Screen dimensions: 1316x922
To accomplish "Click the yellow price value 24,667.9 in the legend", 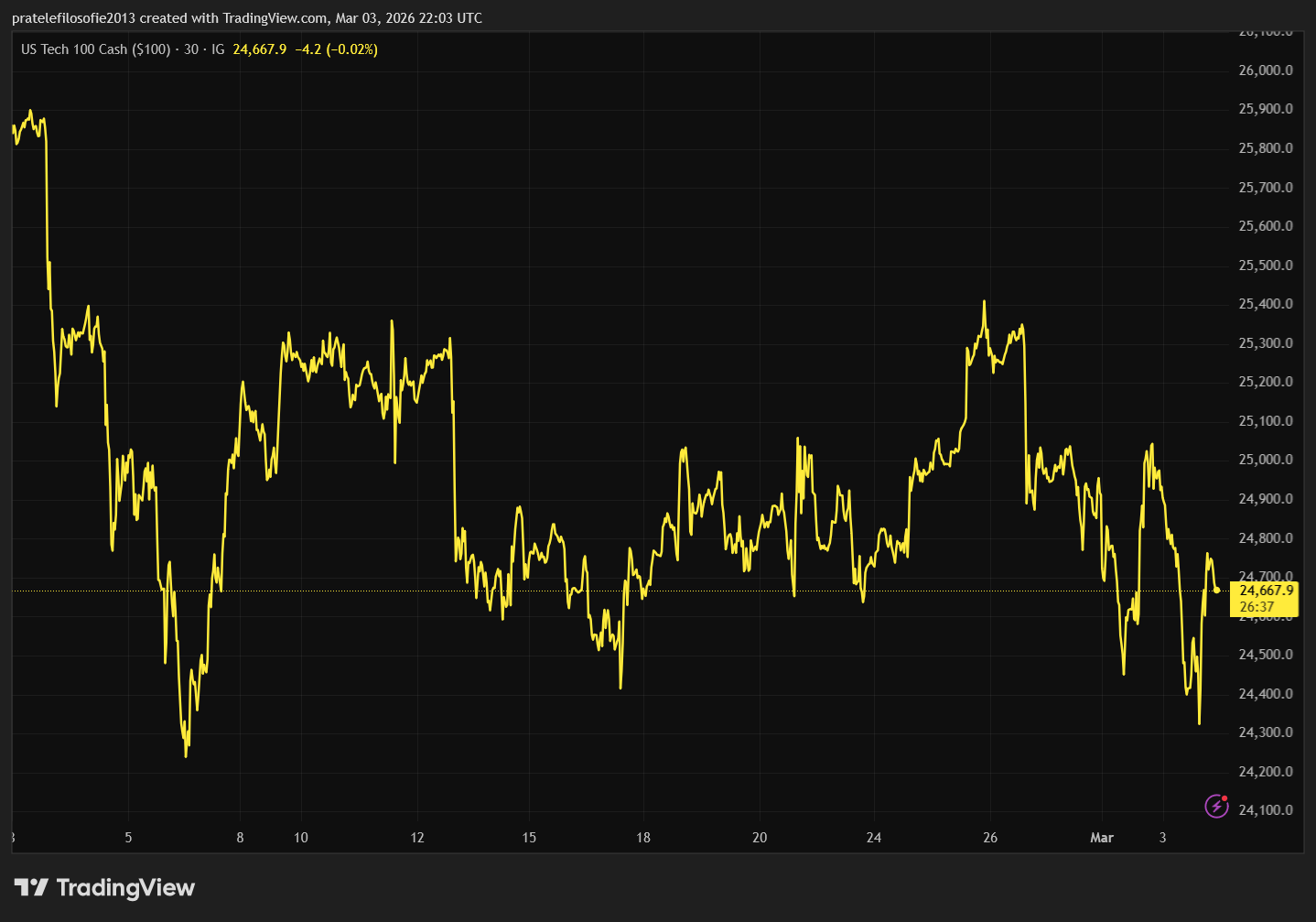I will pos(260,49).
